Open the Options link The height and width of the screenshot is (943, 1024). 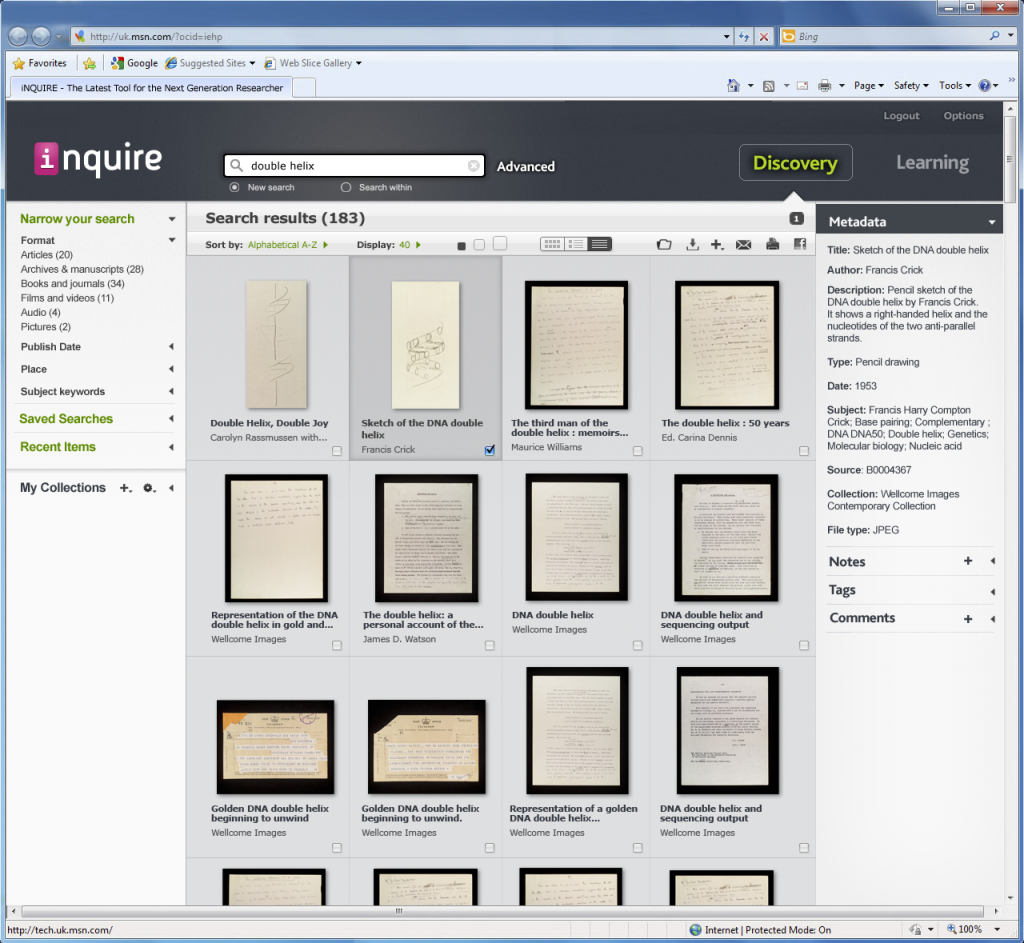963,116
